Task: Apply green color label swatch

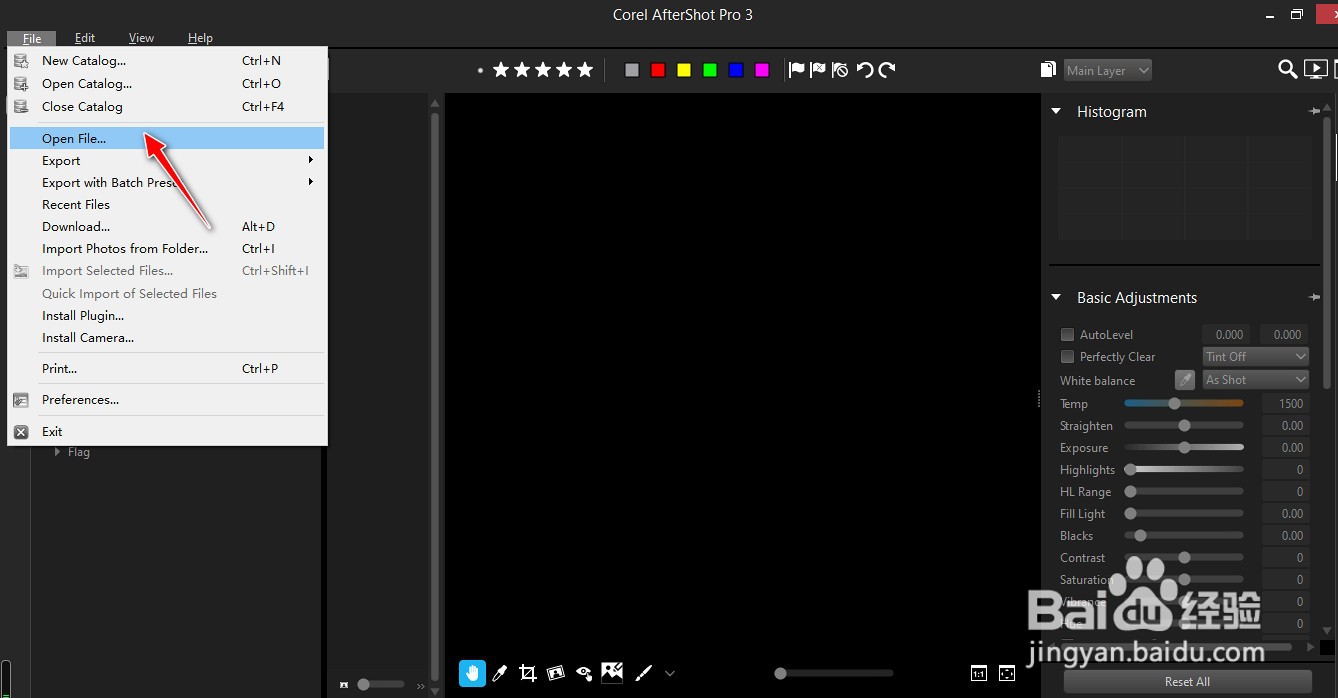Action: pyautogui.click(x=710, y=70)
